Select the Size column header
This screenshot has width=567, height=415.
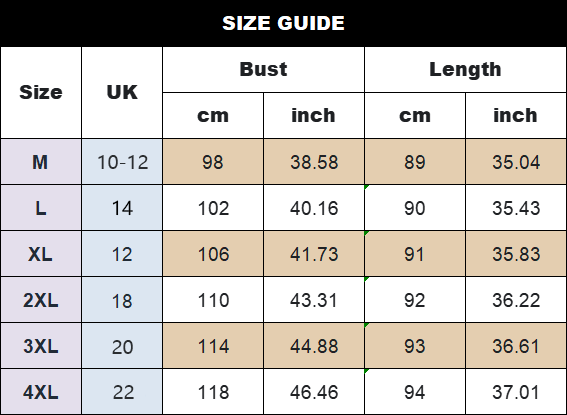pos(41,93)
